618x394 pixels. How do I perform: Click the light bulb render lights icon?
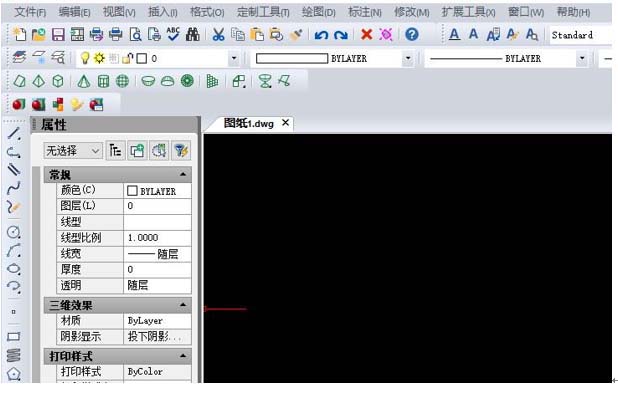tap(77, 104)
